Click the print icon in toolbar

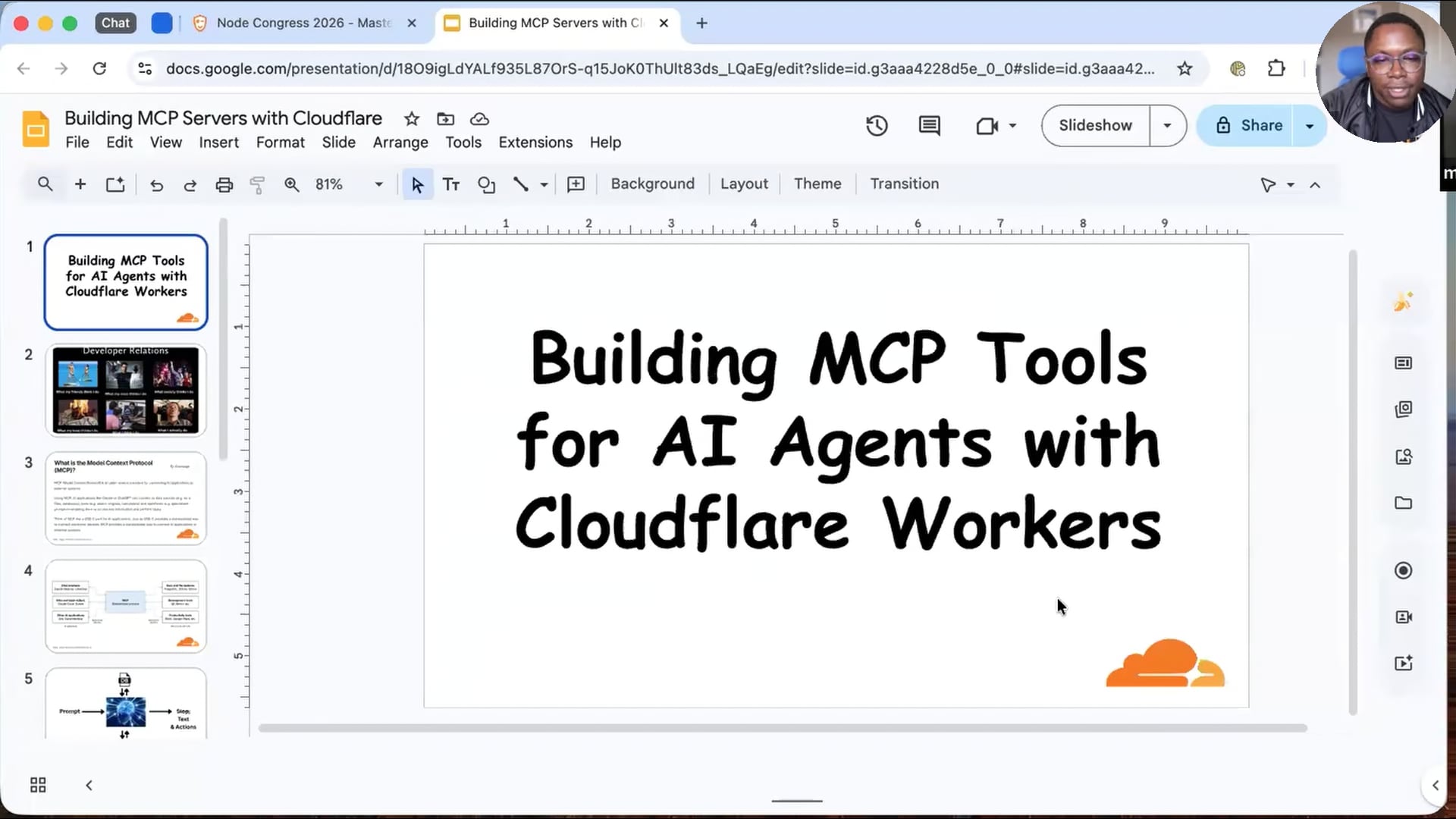(224, 184)
